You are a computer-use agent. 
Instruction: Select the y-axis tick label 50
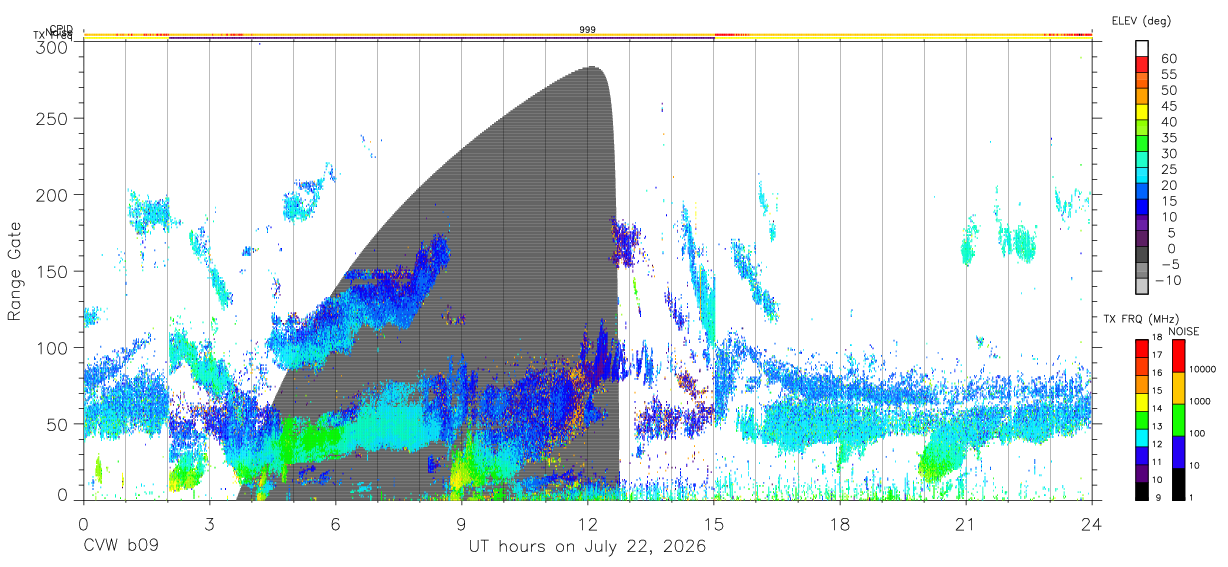tap(58, 423)
